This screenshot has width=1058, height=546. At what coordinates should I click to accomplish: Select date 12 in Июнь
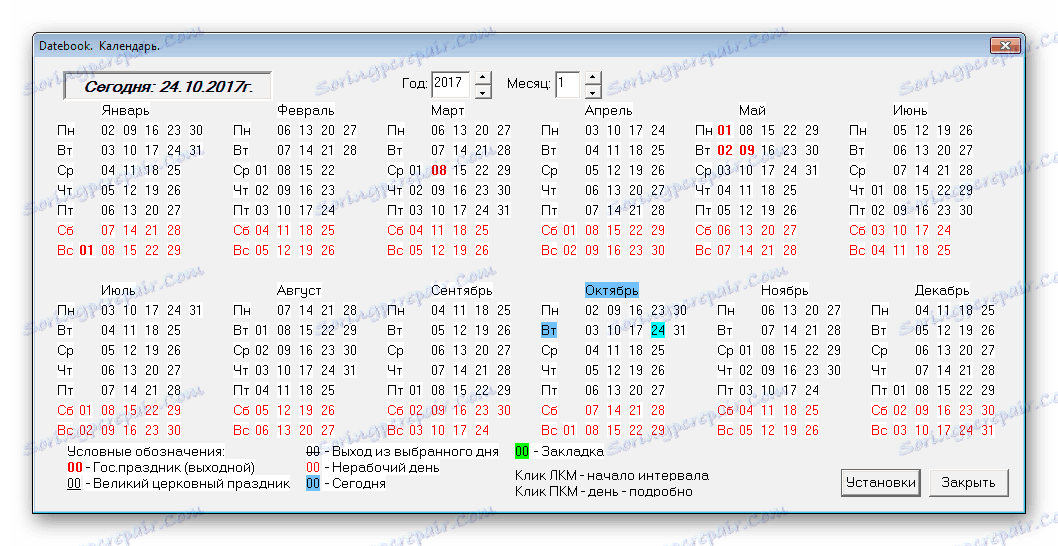click(922, 130)
